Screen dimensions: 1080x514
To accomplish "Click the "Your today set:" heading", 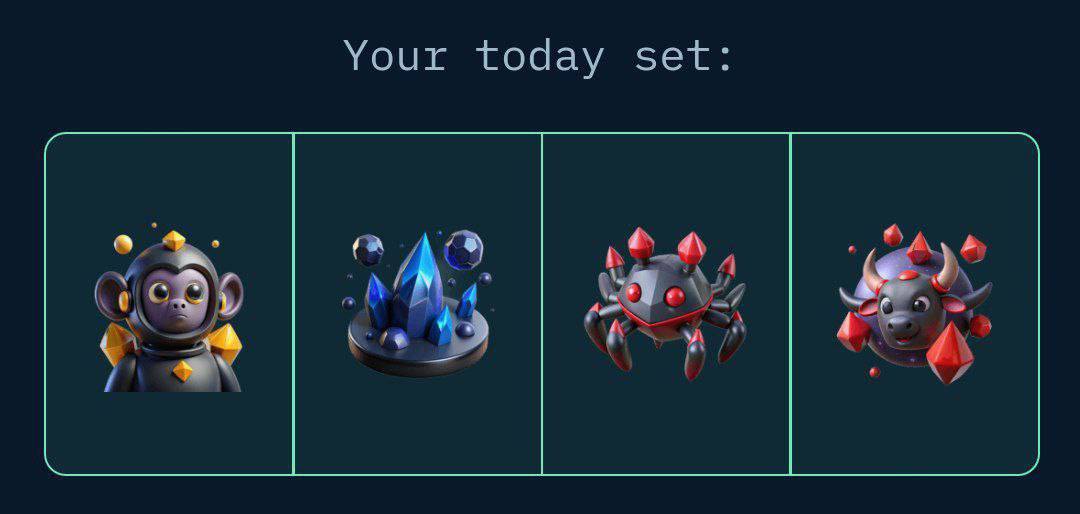I will pyautogui.click(x=539, y=56).
